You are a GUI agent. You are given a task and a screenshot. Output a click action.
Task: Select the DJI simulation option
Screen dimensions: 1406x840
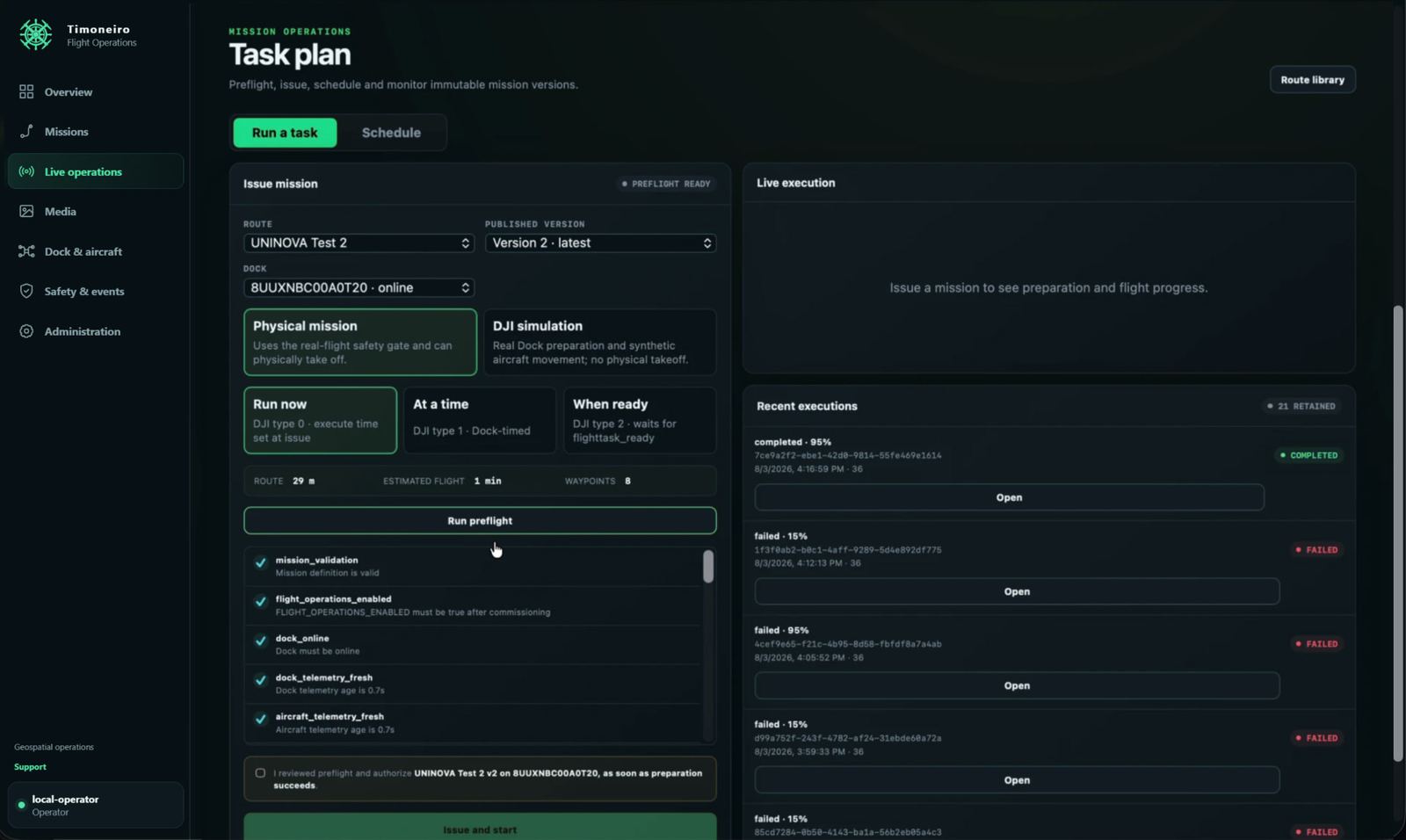coord(599,342)
